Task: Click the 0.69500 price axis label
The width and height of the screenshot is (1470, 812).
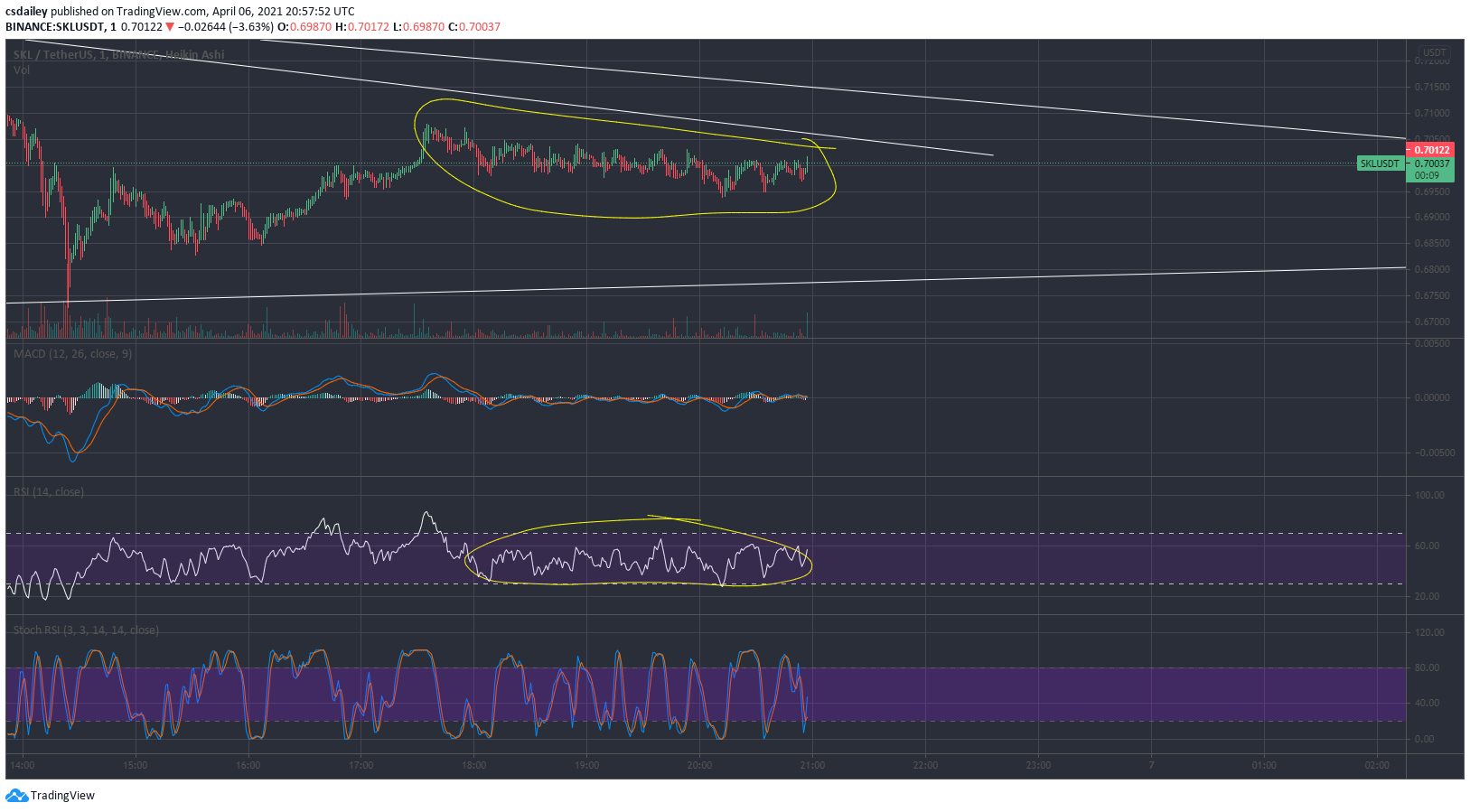Action: click(x=1432, y=191)
